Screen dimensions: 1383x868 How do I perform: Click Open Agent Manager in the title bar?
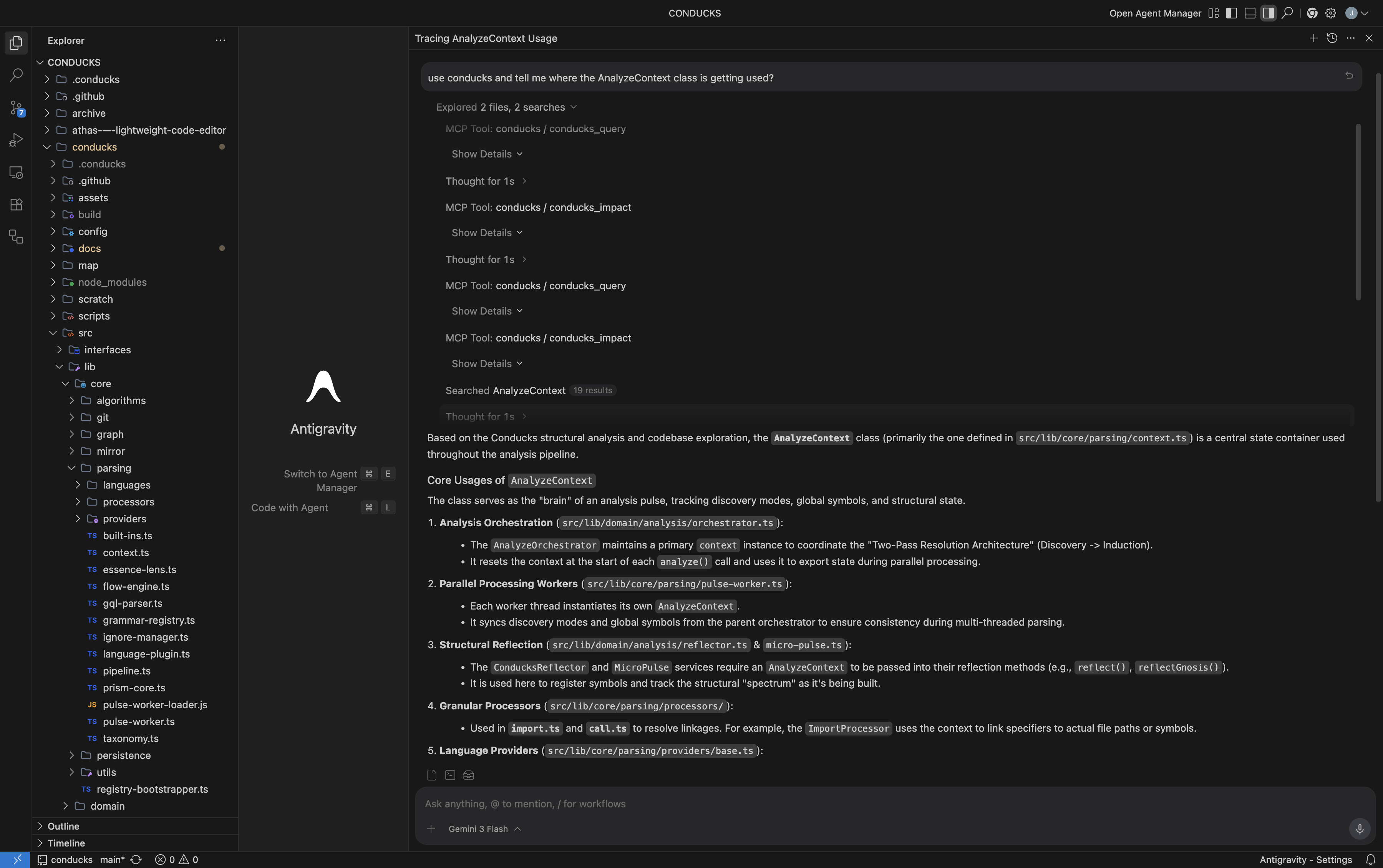click(x=1155, y=13)
